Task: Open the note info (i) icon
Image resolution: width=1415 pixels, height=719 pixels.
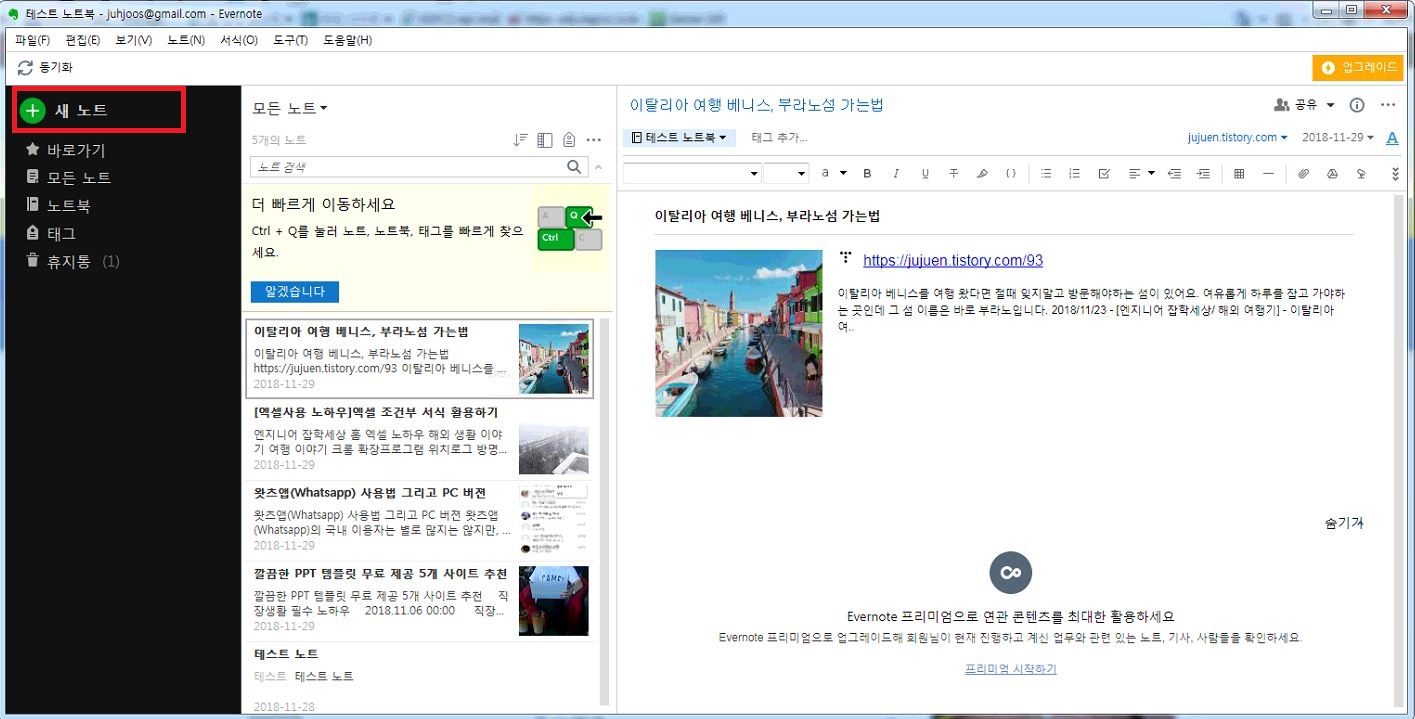Action: [1357, 105]
